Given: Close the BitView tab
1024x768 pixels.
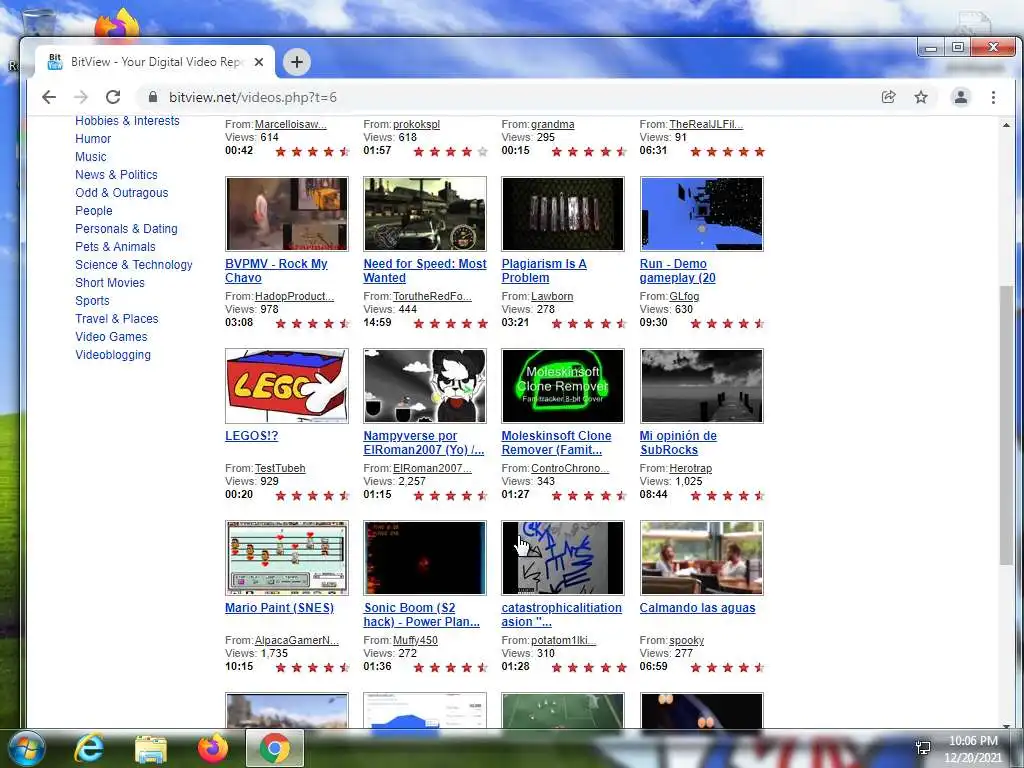Looking at the screenshot, I should click(259, 62).
